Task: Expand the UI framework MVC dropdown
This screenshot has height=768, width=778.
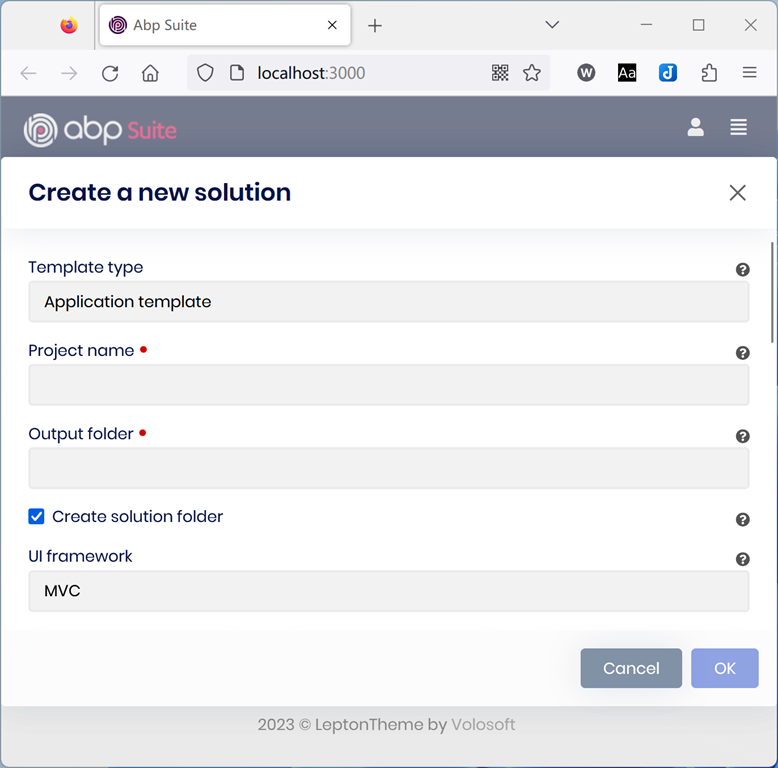Action: [x=388, y=591]
